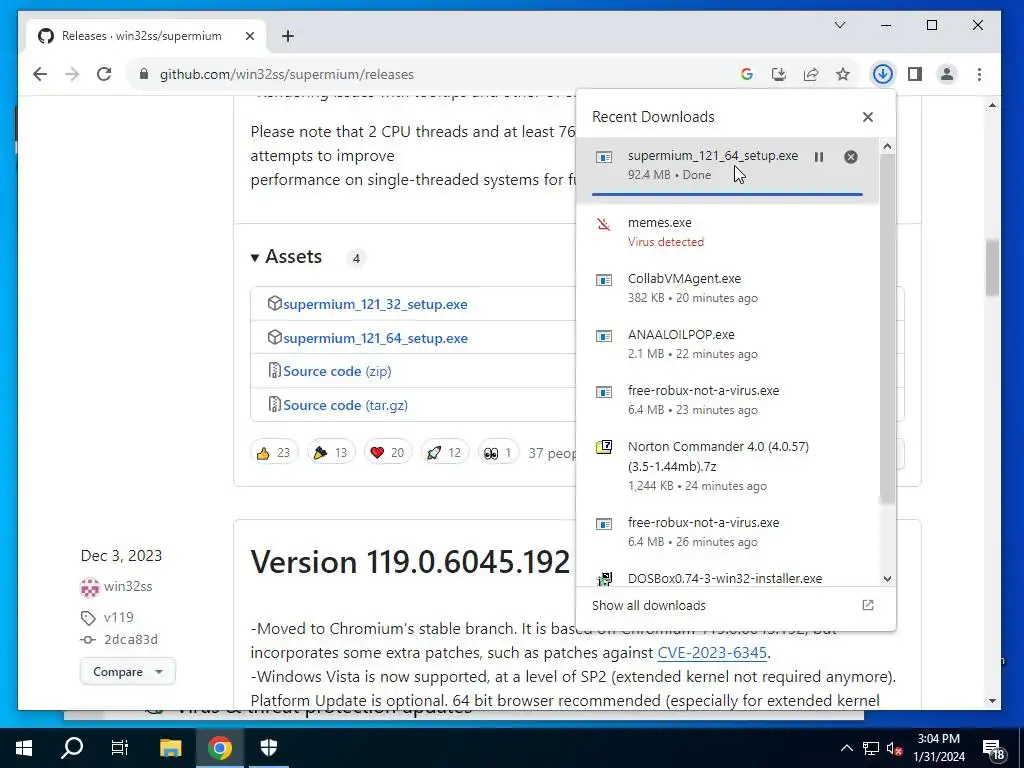The width and height of the screenshot is (1024, 768).
Task: Open ANAALOILPOP.exe from recent downloads
Action: (728, 344)
